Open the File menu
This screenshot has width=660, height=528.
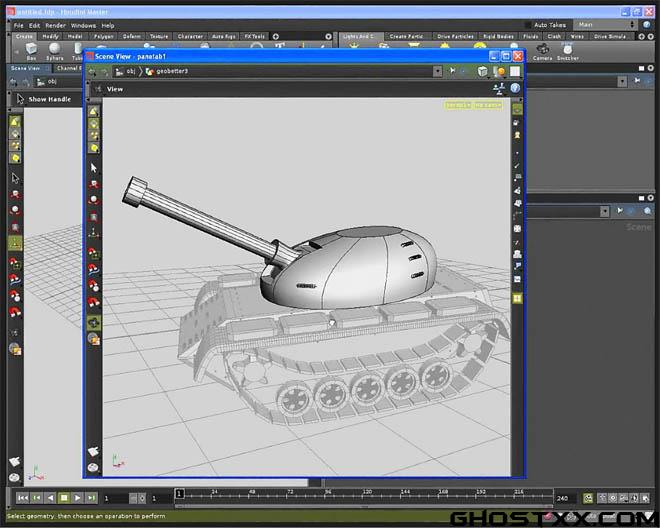[19, 26]
